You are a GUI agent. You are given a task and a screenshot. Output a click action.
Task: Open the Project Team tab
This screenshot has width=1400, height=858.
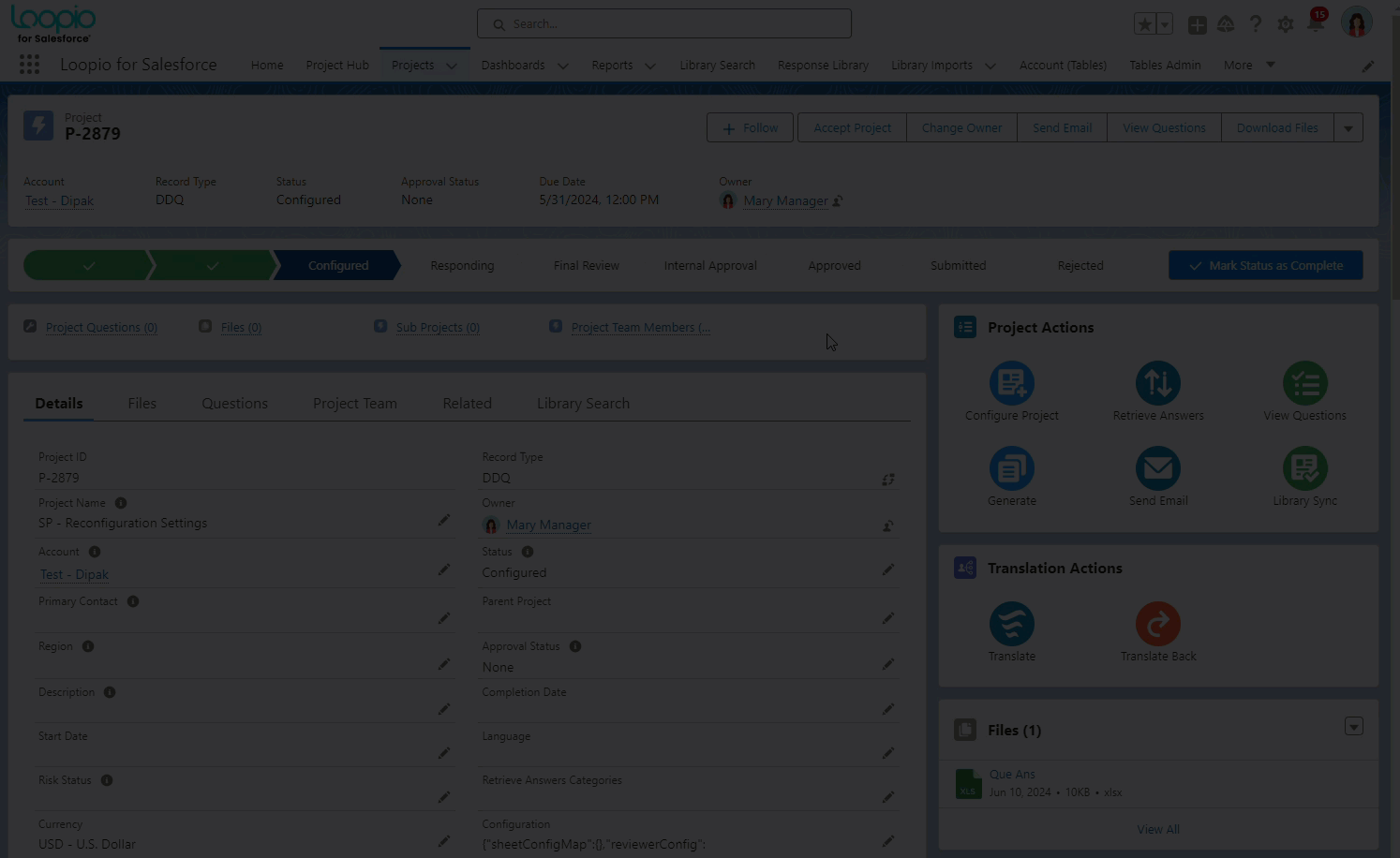(355, 403)
